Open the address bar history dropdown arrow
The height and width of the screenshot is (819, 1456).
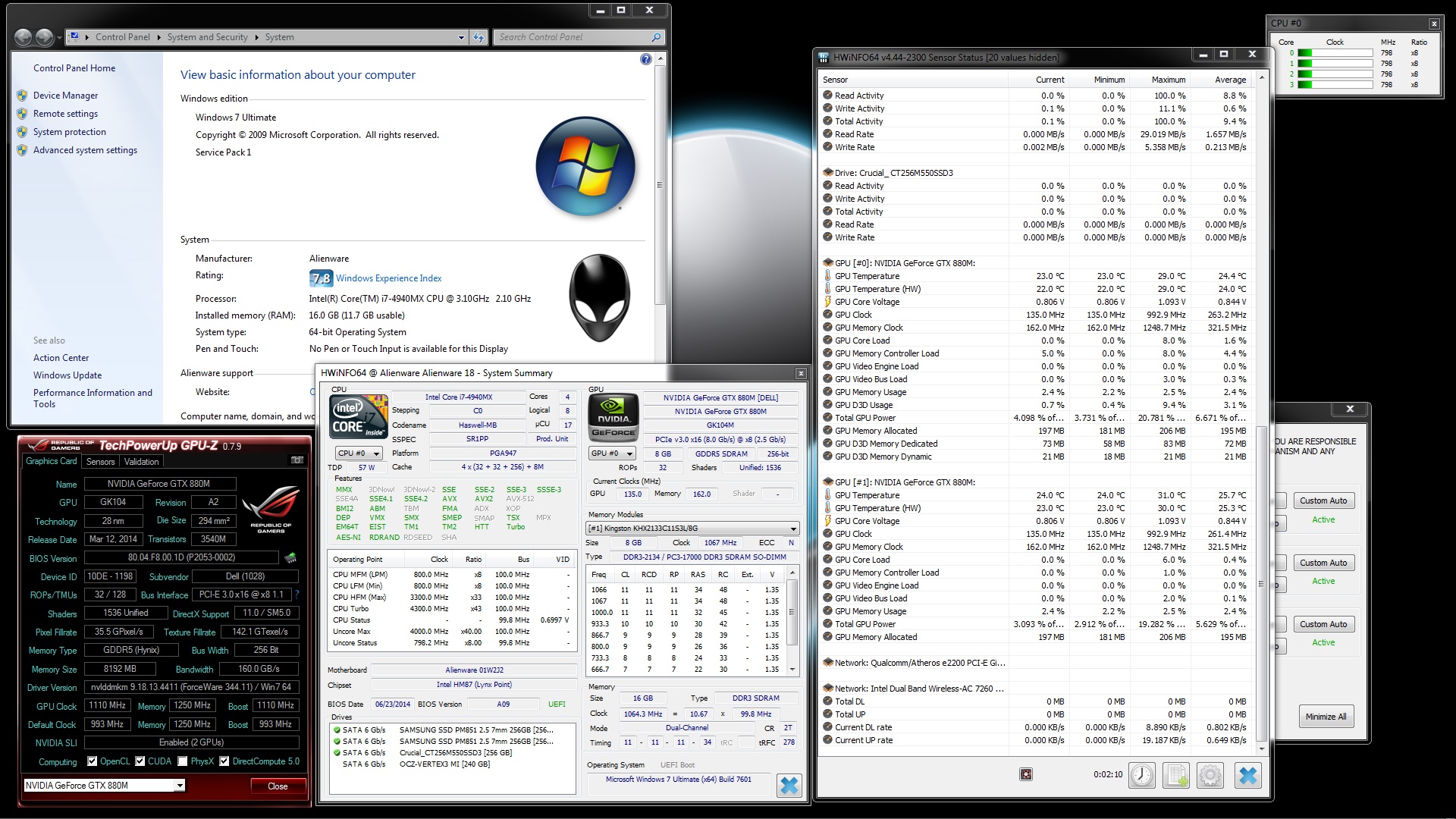[461, 37]
